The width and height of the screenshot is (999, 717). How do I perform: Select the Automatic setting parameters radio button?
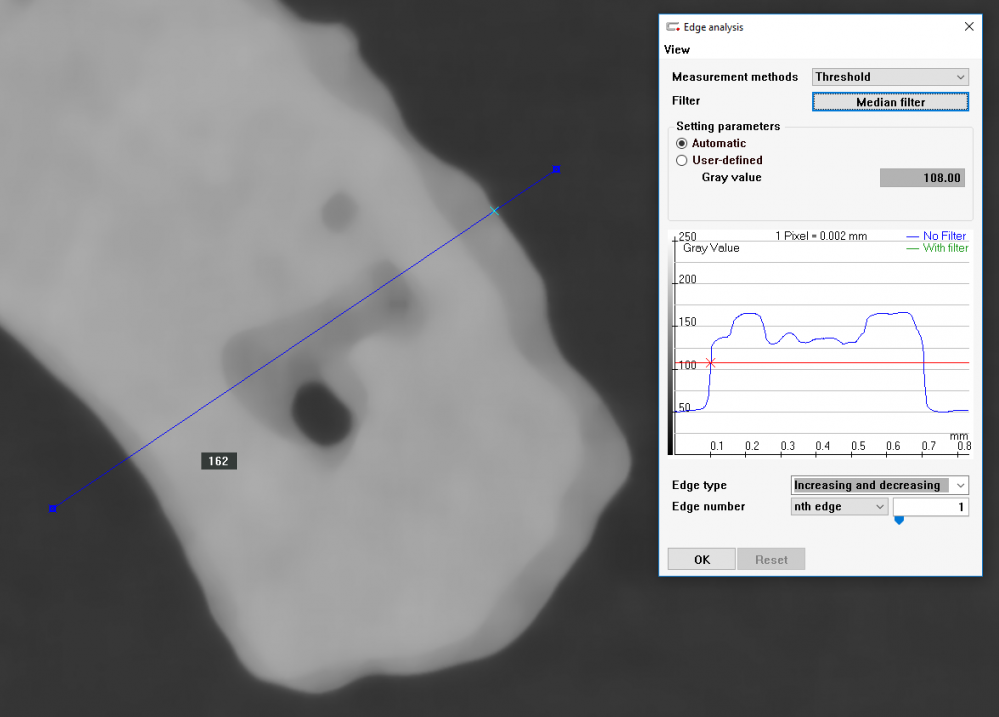[x=682, y=143]
